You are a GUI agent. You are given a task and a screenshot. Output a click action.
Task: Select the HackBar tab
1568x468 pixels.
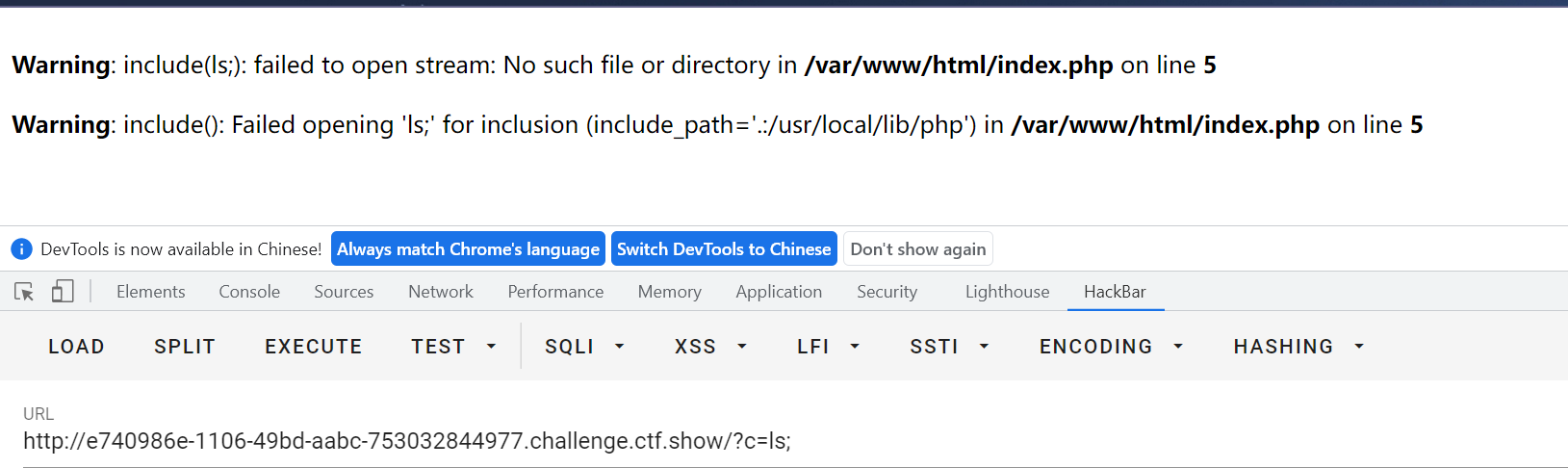tap(1115, 292)
